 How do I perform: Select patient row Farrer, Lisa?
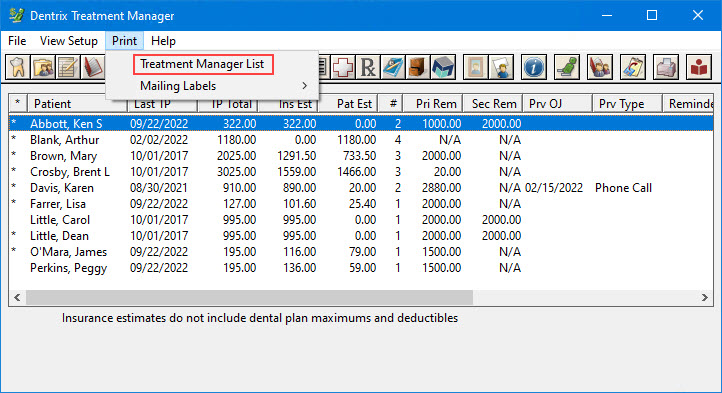coord(361,204)
